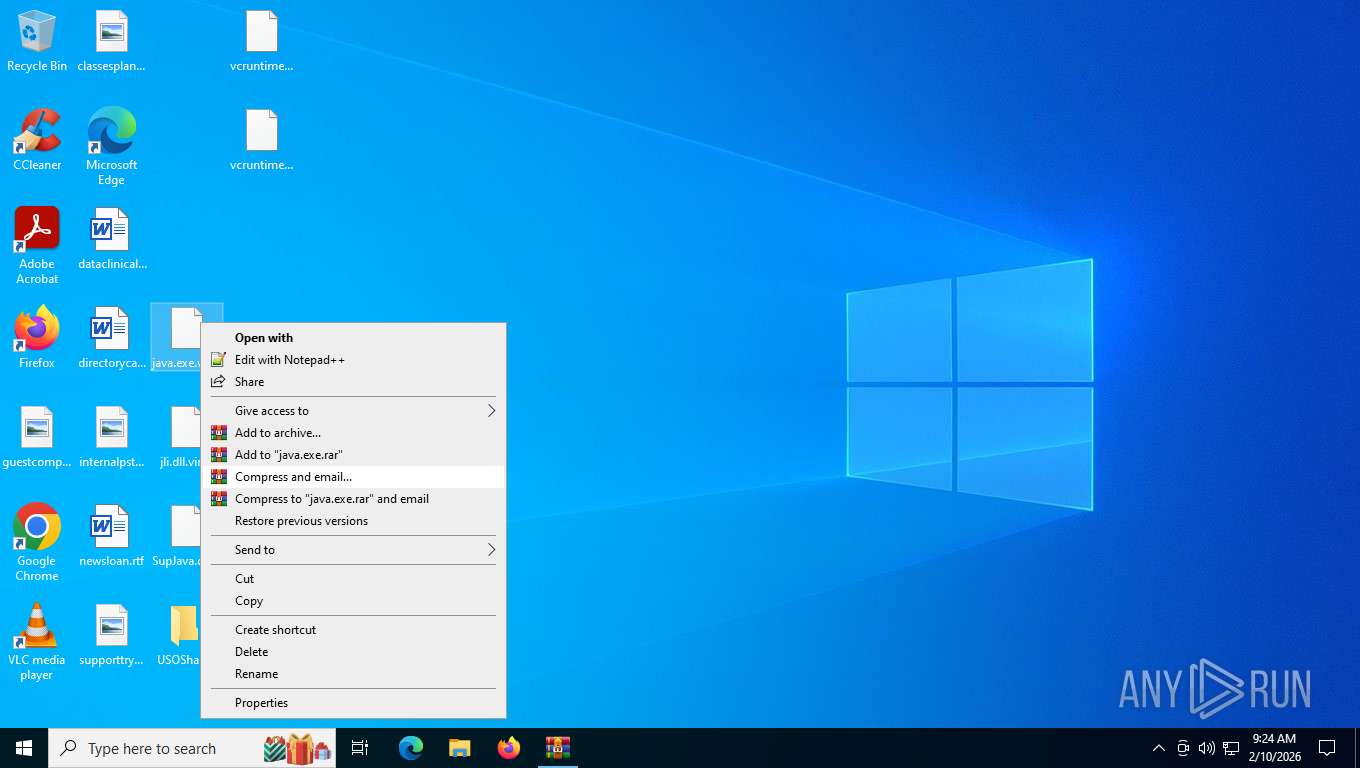Choose Cut in the context menu

(x=354, y=579)
